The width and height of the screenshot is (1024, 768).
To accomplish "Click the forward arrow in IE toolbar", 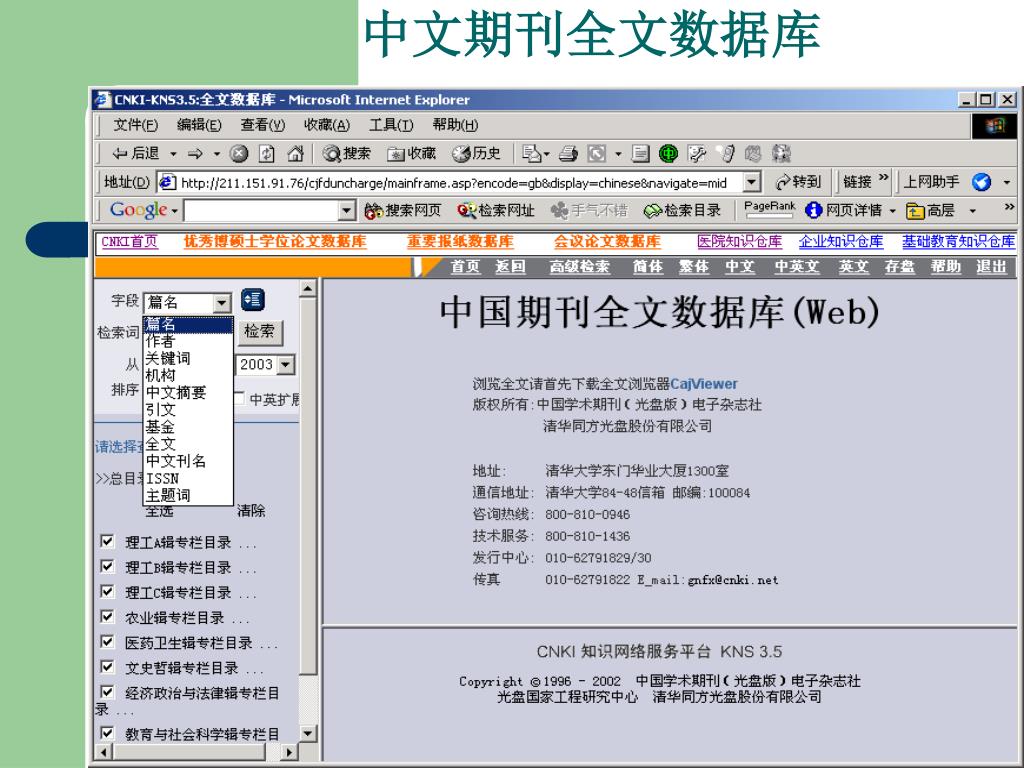I will tap(195, 154).
